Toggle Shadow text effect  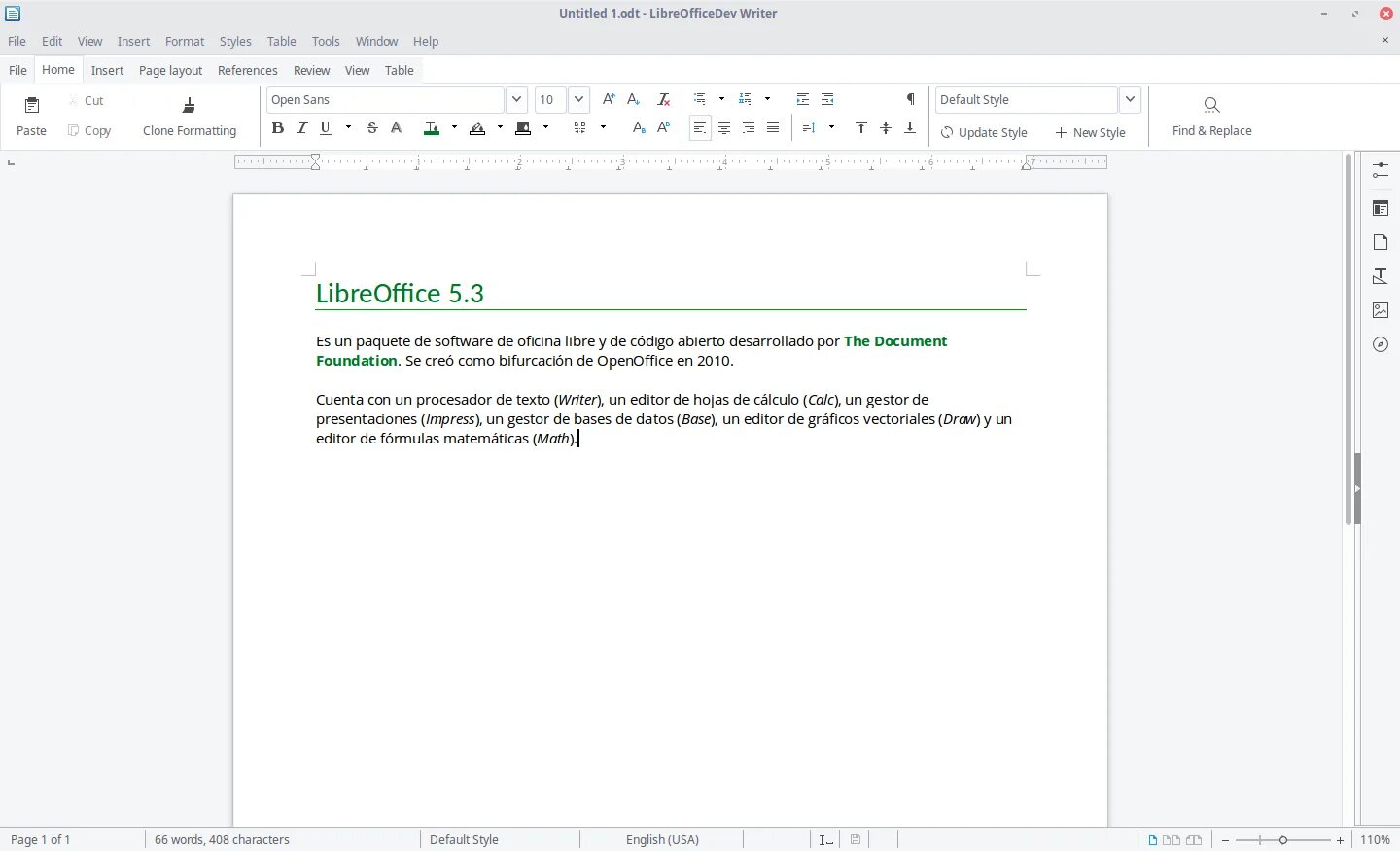tap(397, 128)
